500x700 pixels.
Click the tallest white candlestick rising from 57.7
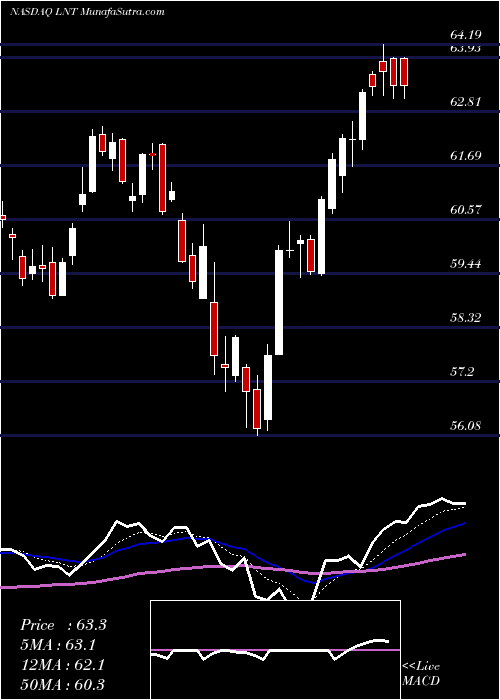pos(279,302)
